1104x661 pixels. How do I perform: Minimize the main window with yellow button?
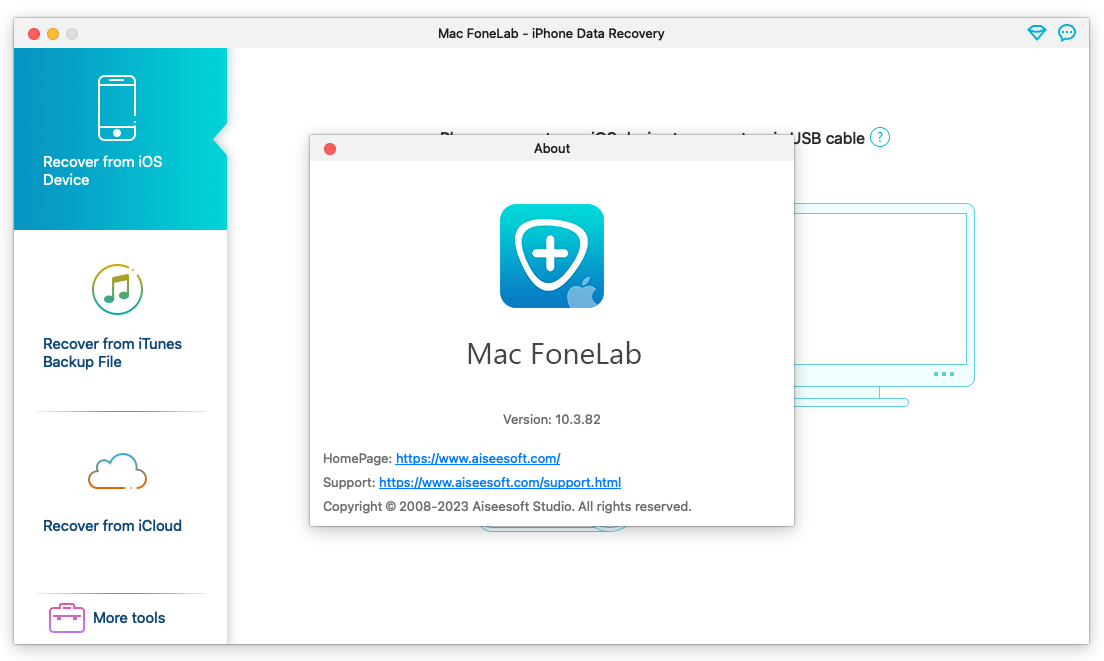click(53, 34)
